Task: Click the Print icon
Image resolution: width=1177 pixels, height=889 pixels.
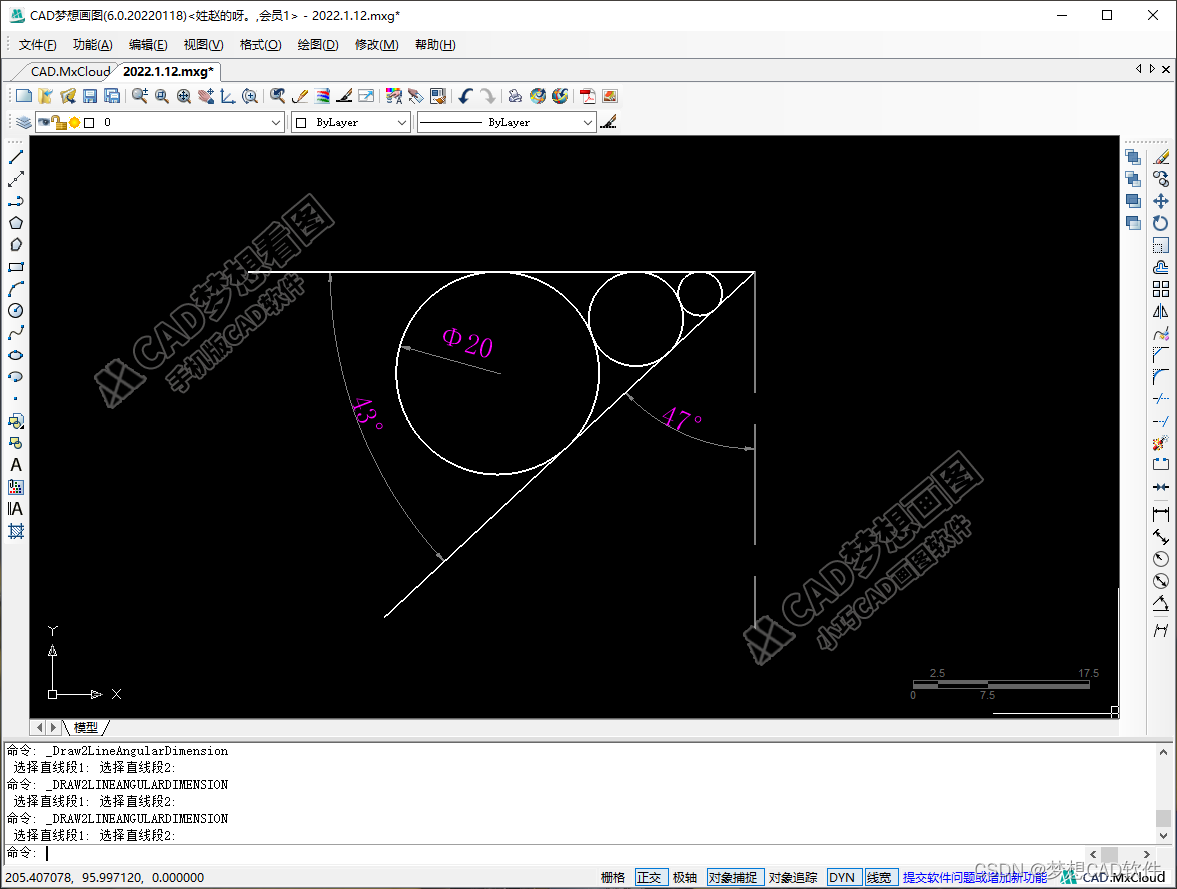Action: click(x=515, y=96)
